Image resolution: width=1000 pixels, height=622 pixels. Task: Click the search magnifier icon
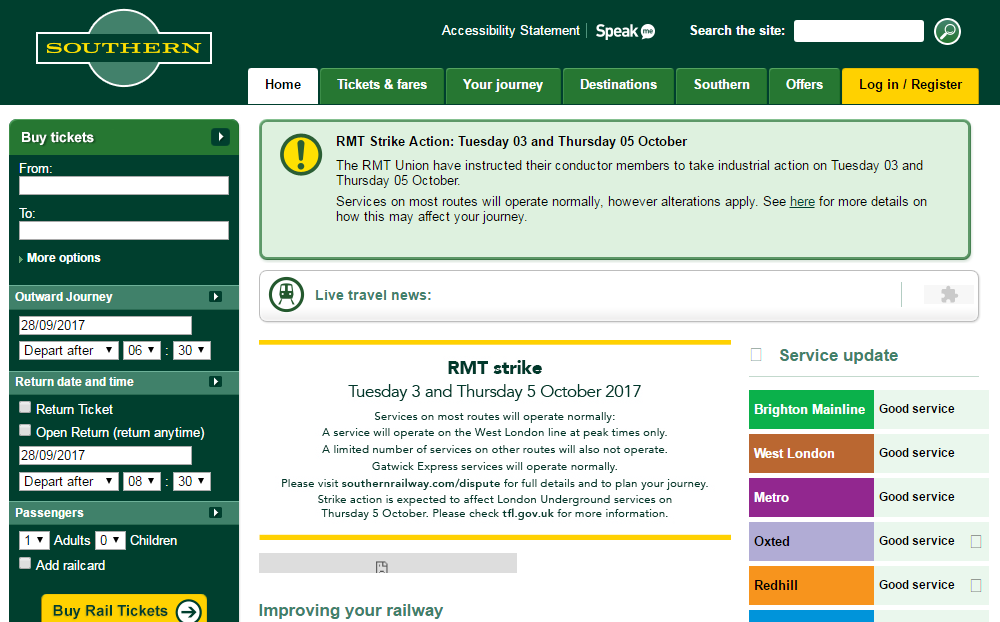click(947, 31)
